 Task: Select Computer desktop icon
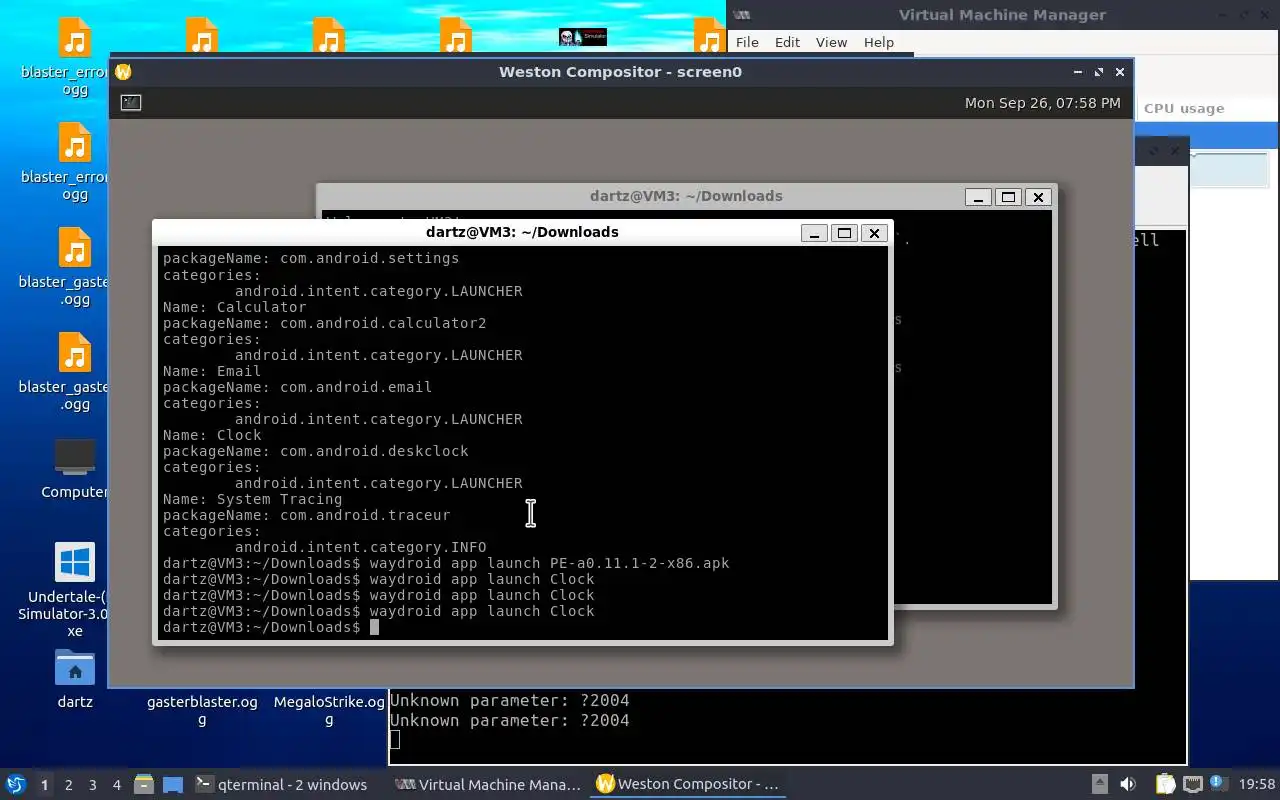click(x=75, y=468)
